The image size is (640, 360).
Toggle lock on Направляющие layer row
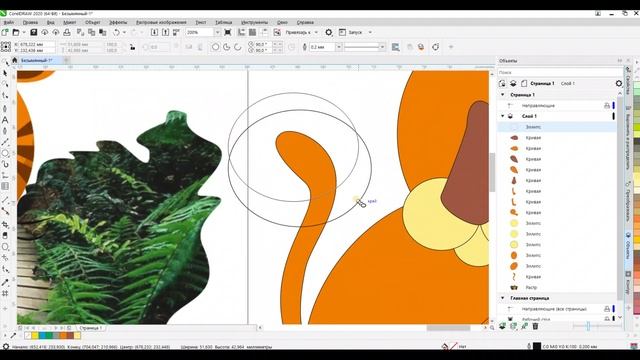click(607, 105)
